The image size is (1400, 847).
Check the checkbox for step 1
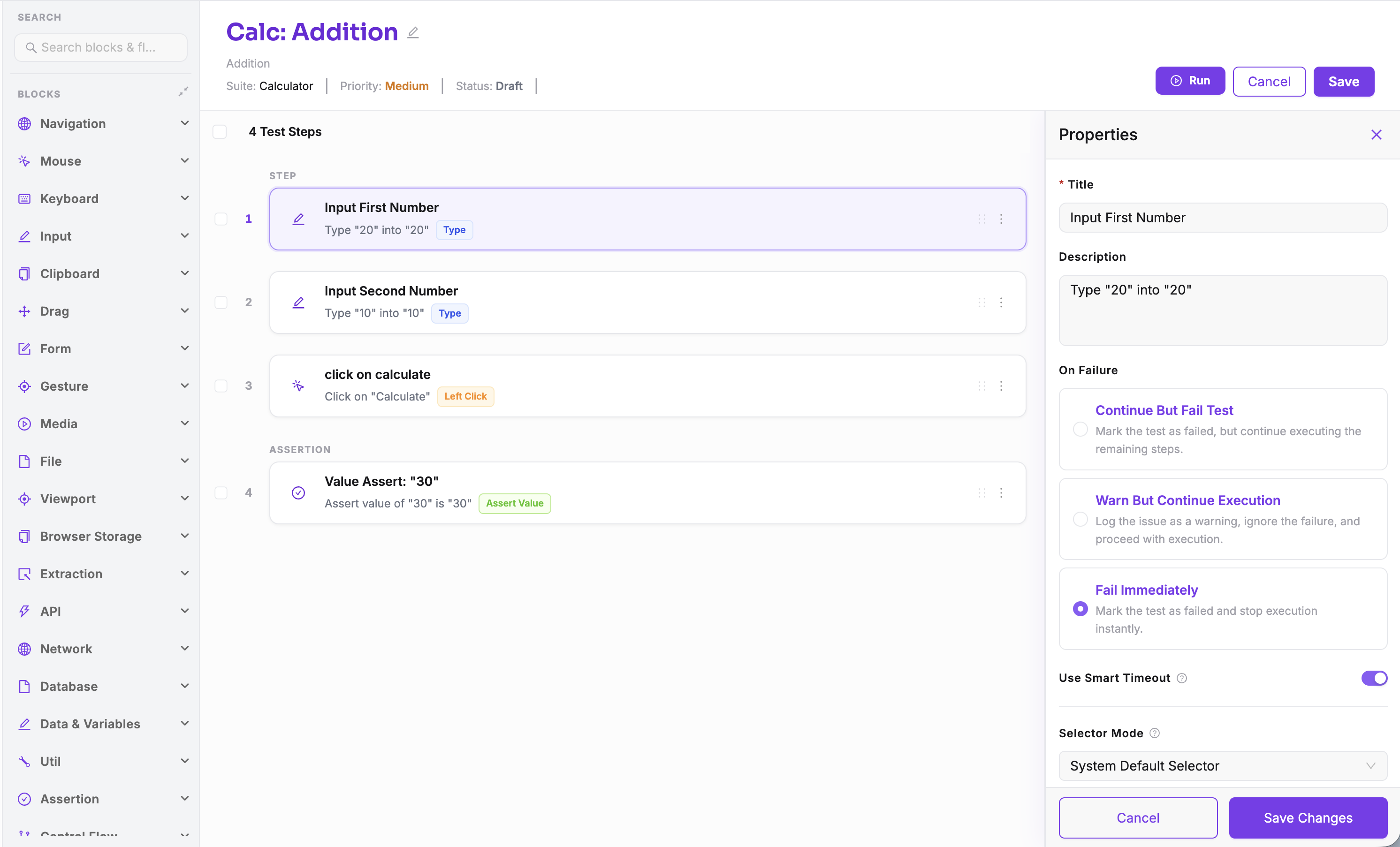tap(221, 219)
